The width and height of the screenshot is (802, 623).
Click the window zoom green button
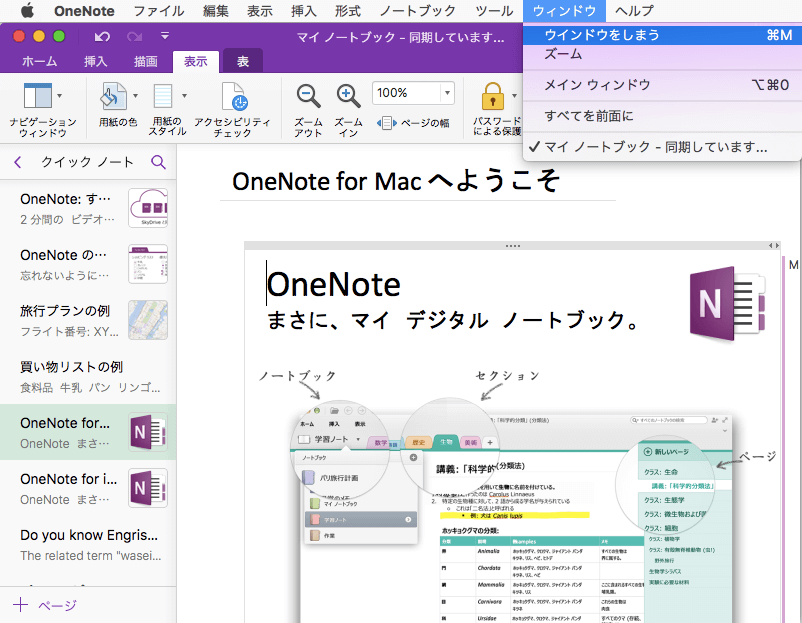pyautogui.click(x=59, y=36)
